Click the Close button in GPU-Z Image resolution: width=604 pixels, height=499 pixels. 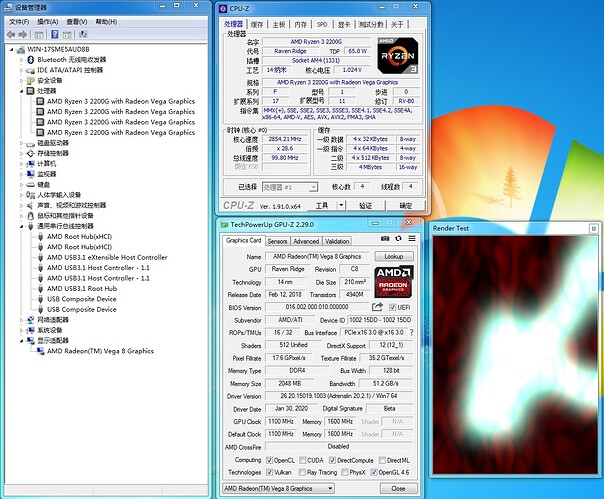tap(398, 488)
